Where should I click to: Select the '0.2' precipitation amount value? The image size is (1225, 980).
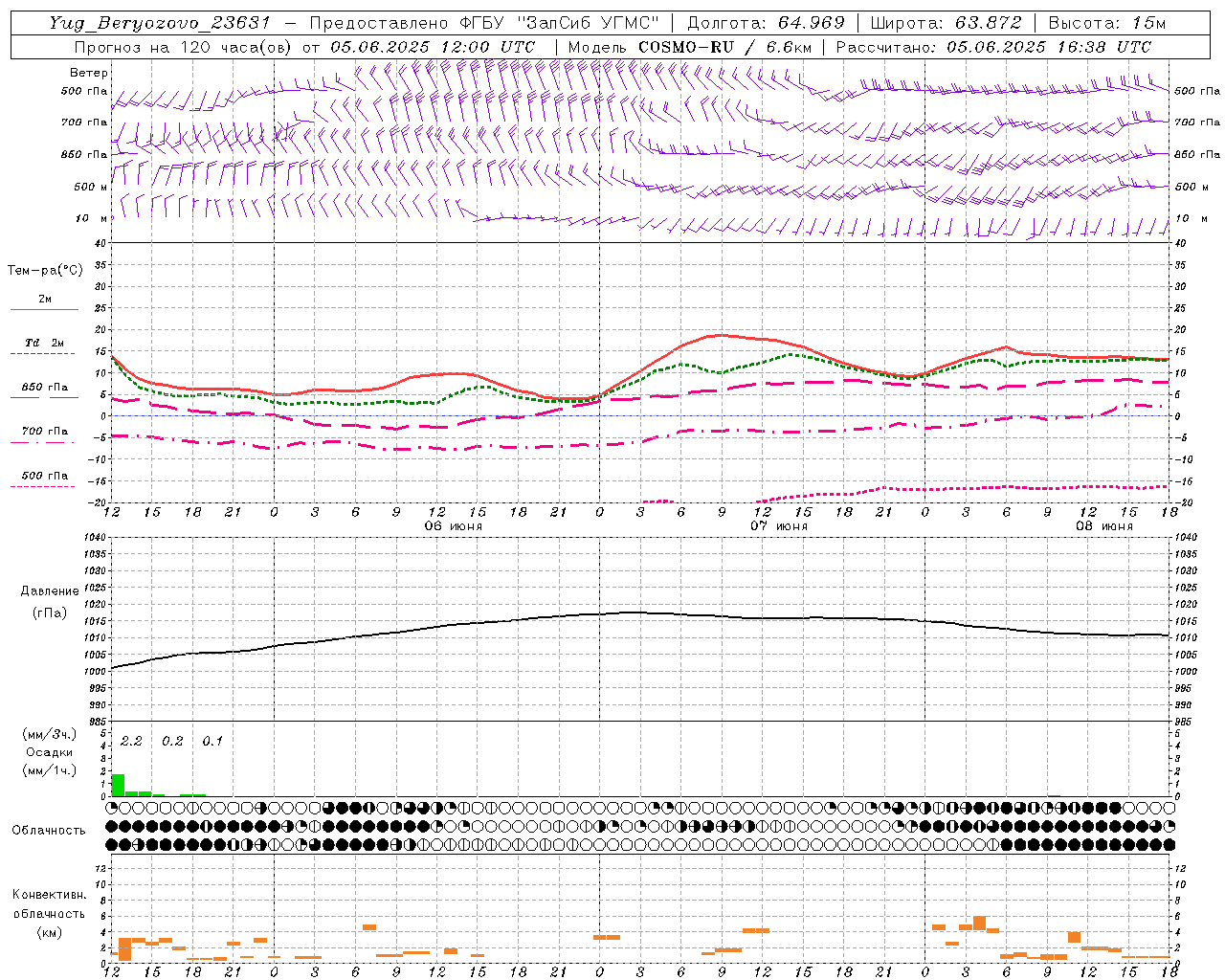[172, 742]
